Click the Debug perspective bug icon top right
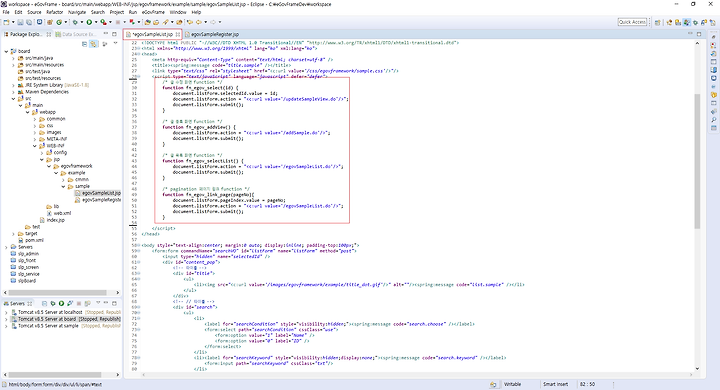This screenshot has width=720, height=390. 696,22
